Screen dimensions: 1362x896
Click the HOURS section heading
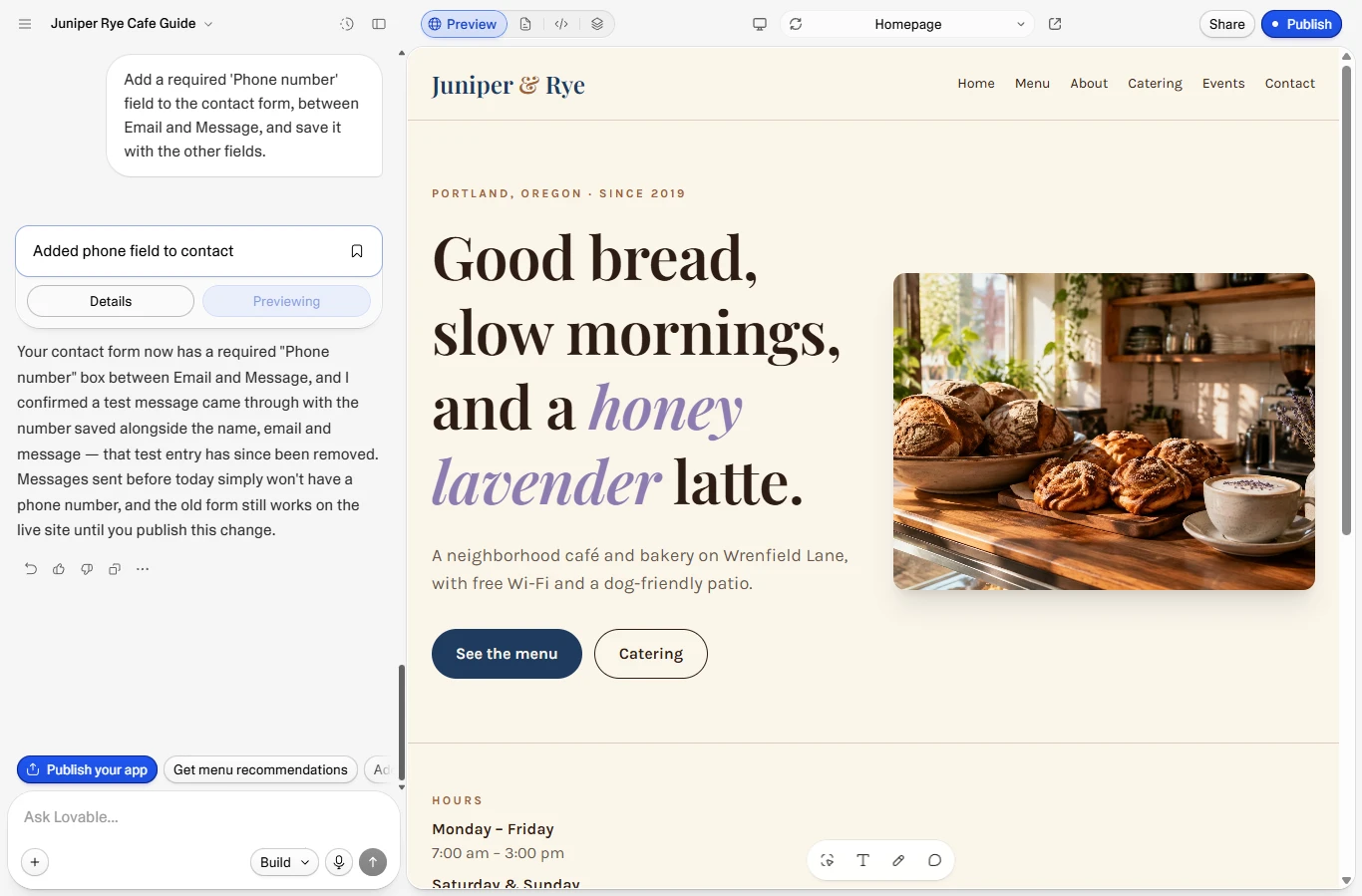[x=458, y=800]
